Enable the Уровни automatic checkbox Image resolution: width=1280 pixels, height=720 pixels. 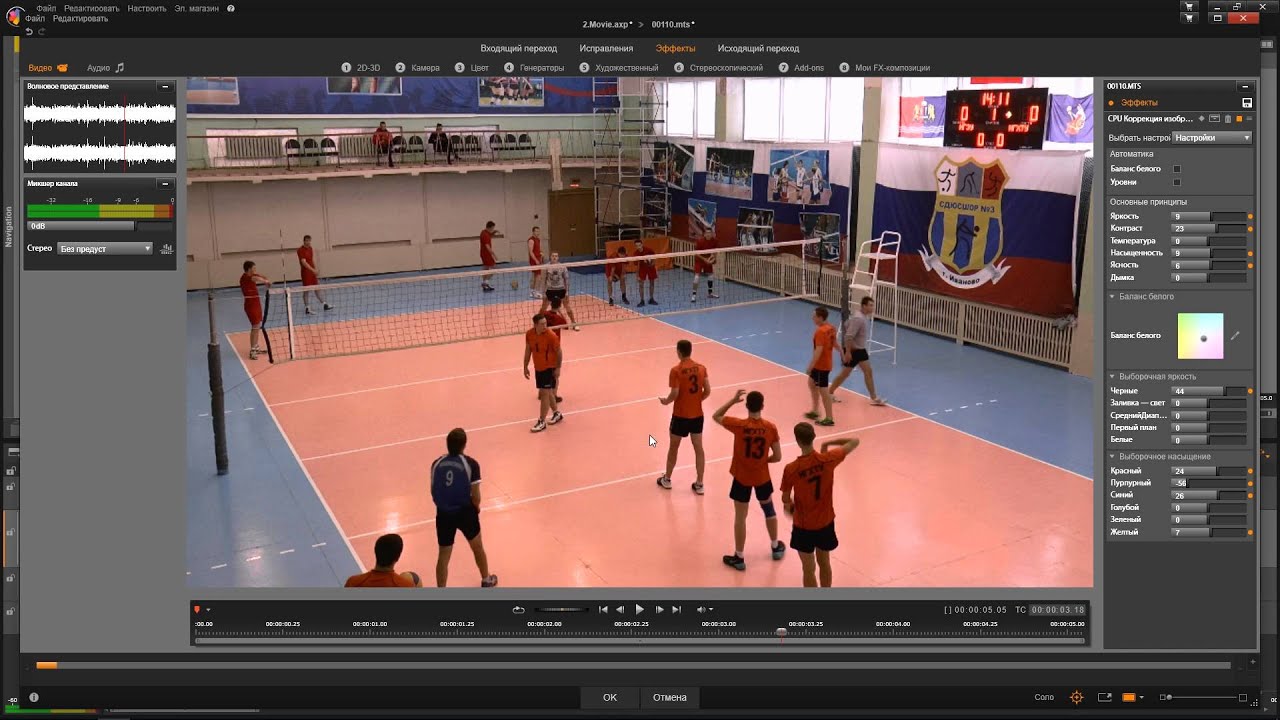(x=1177, y=182)
